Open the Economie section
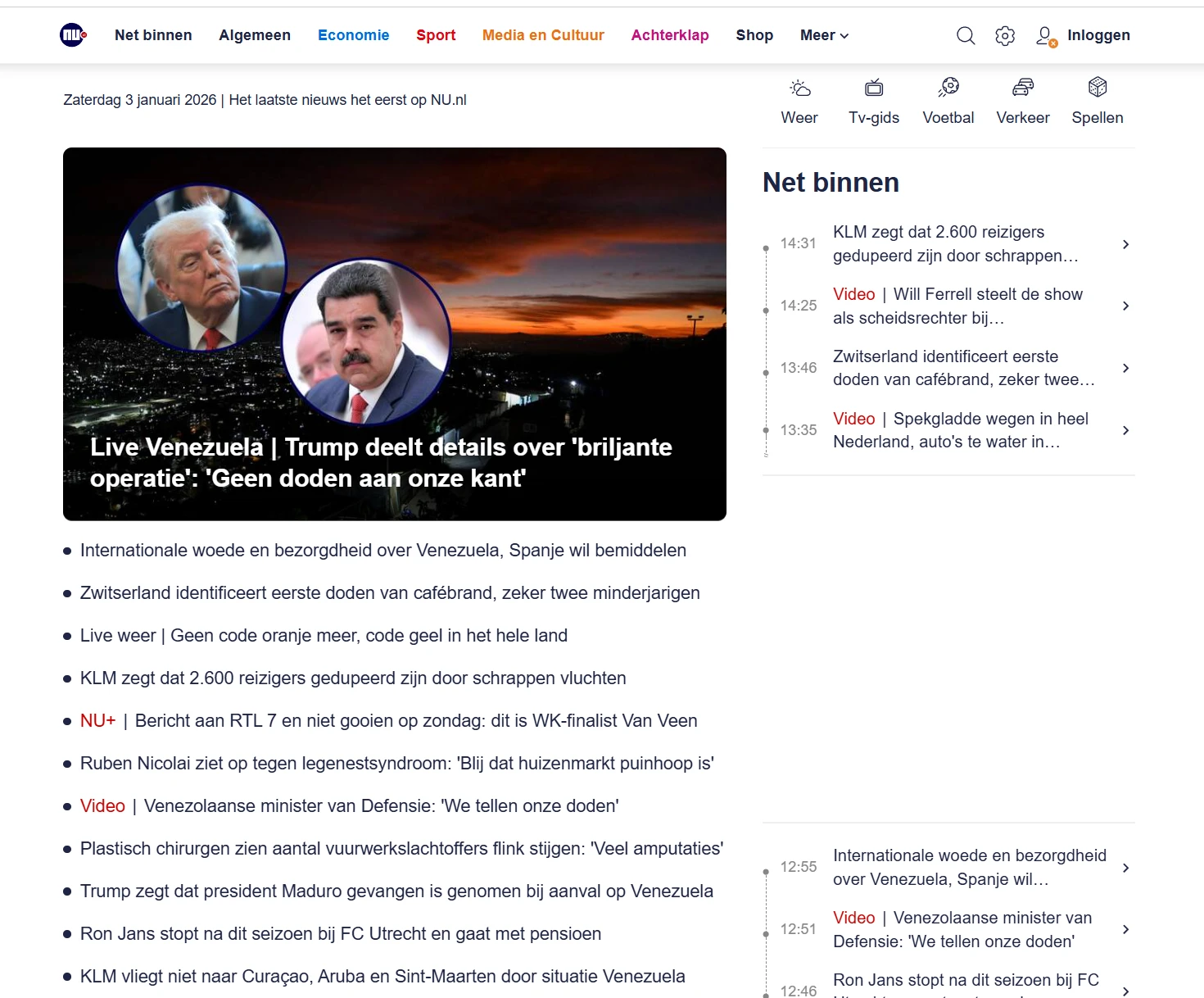Image resolution: width=1204 pixels, height=998 pixels. tap(354, 35)
